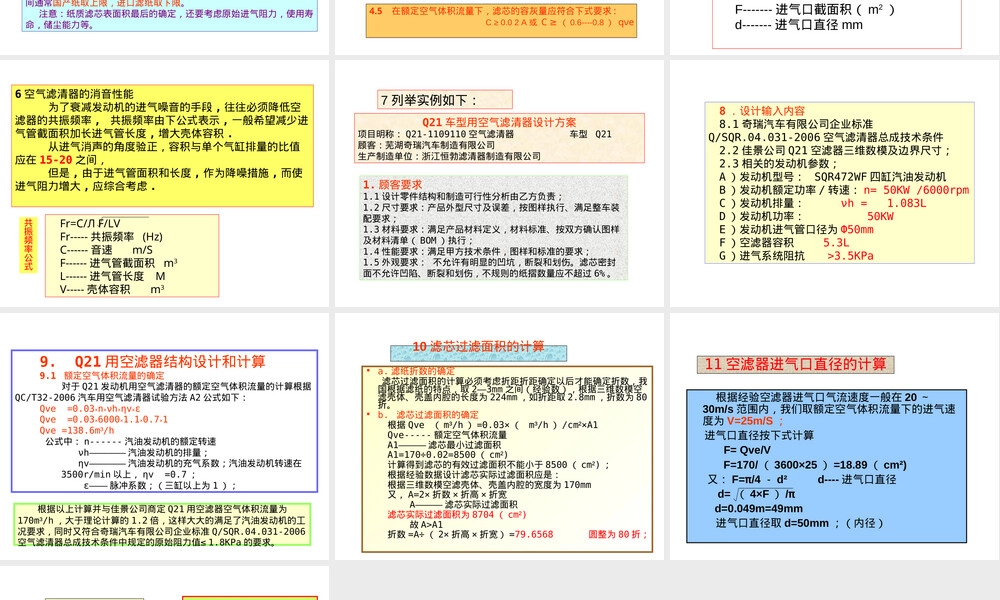Click the formula F= Qve/V
The image size is (1000, 600).
[x=747, y=450]
